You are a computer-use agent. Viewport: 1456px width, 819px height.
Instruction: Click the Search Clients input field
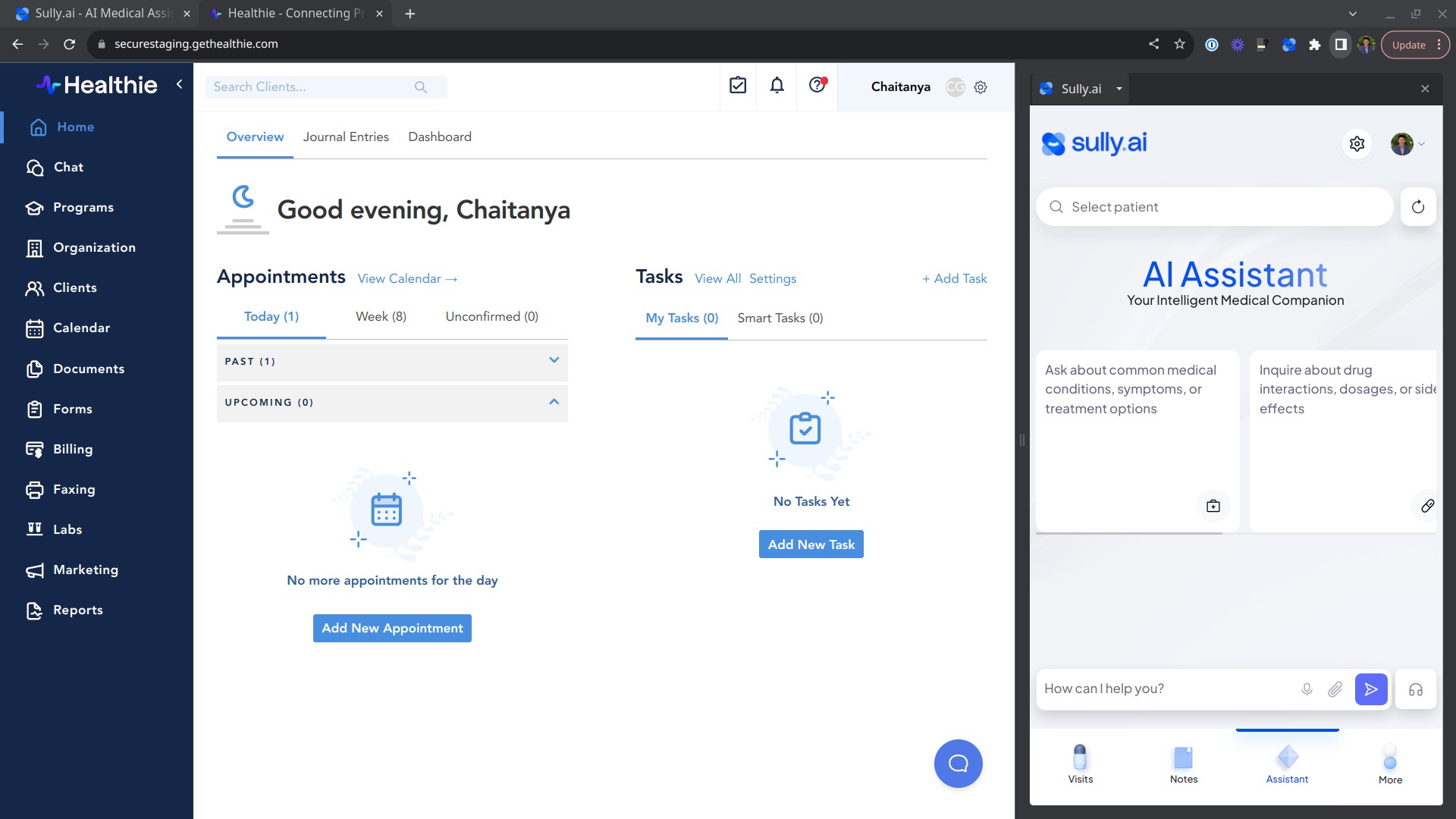[311, 87]
